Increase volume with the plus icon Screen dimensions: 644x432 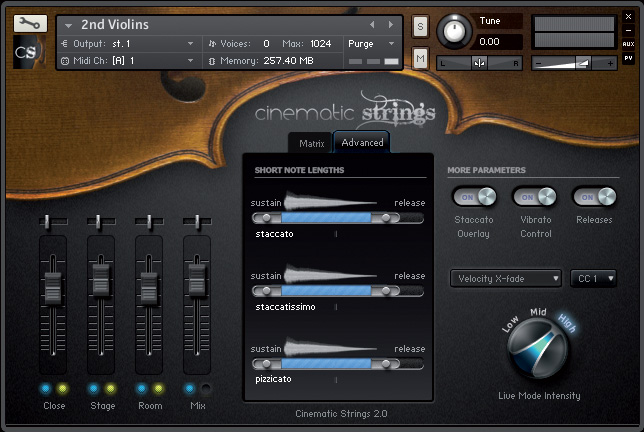610,64
